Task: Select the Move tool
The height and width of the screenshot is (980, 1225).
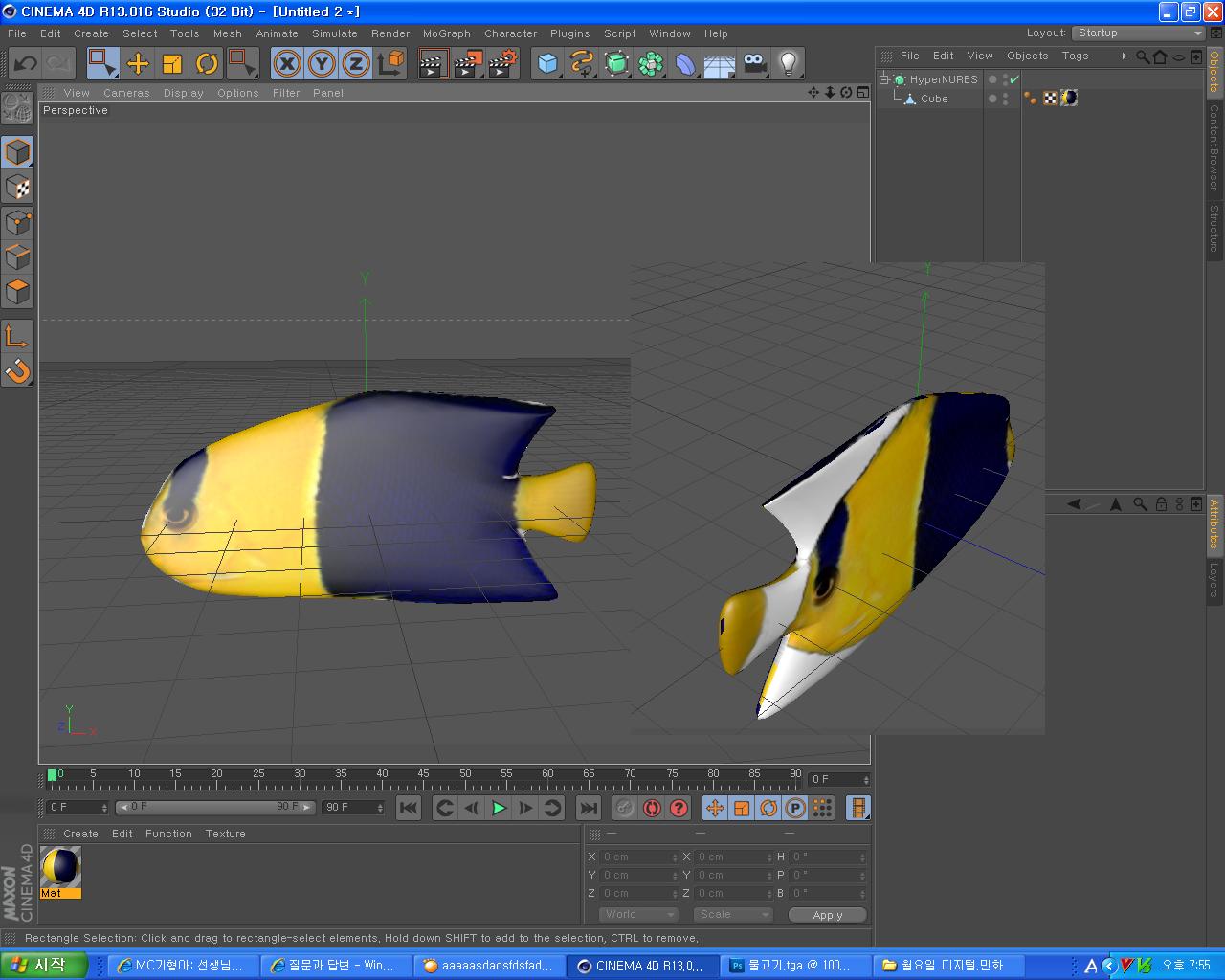Action: click(x=138, y=64)
